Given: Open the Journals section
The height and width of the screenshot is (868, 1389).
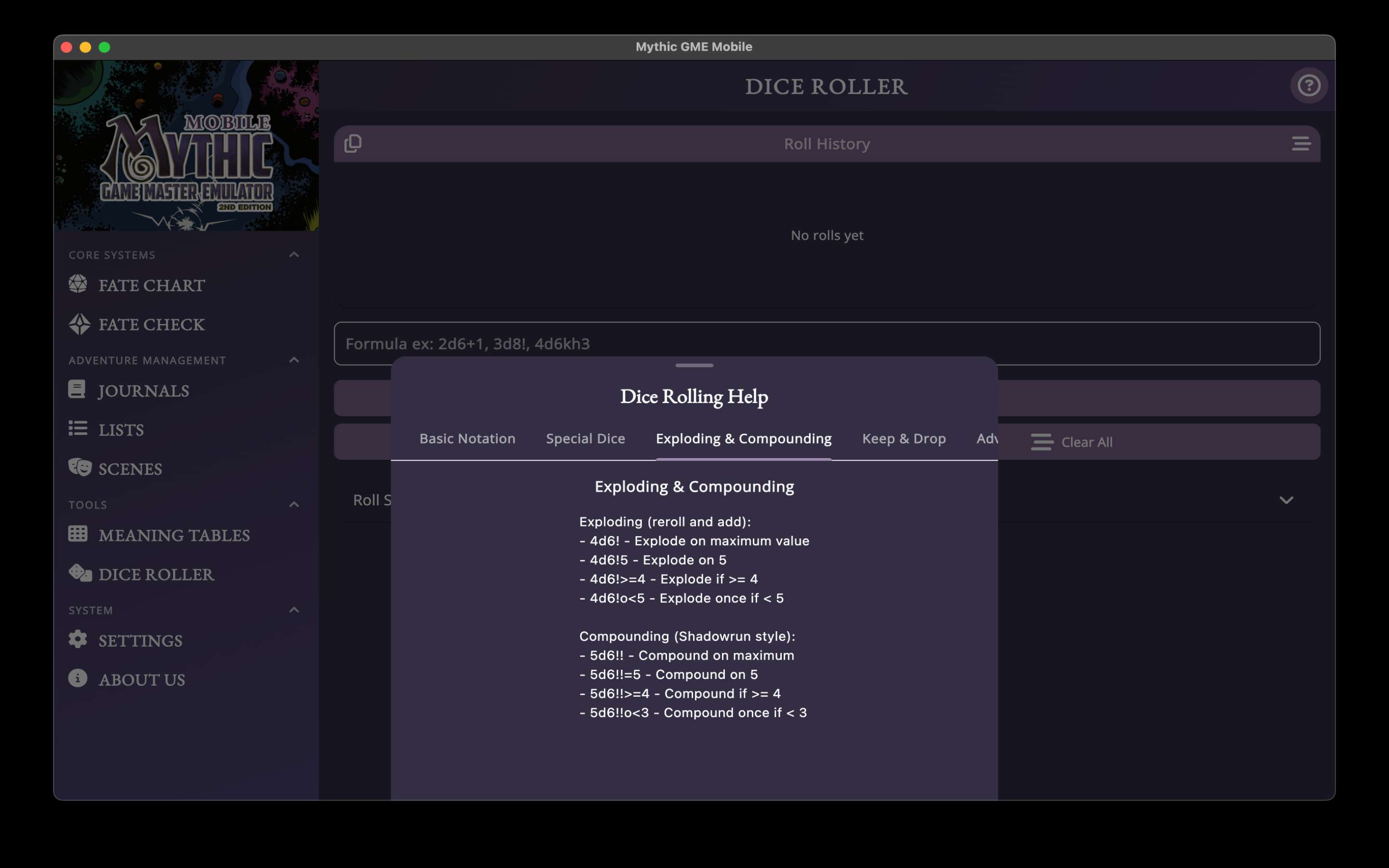Looking at the screenshot, I should coord(143,391).
